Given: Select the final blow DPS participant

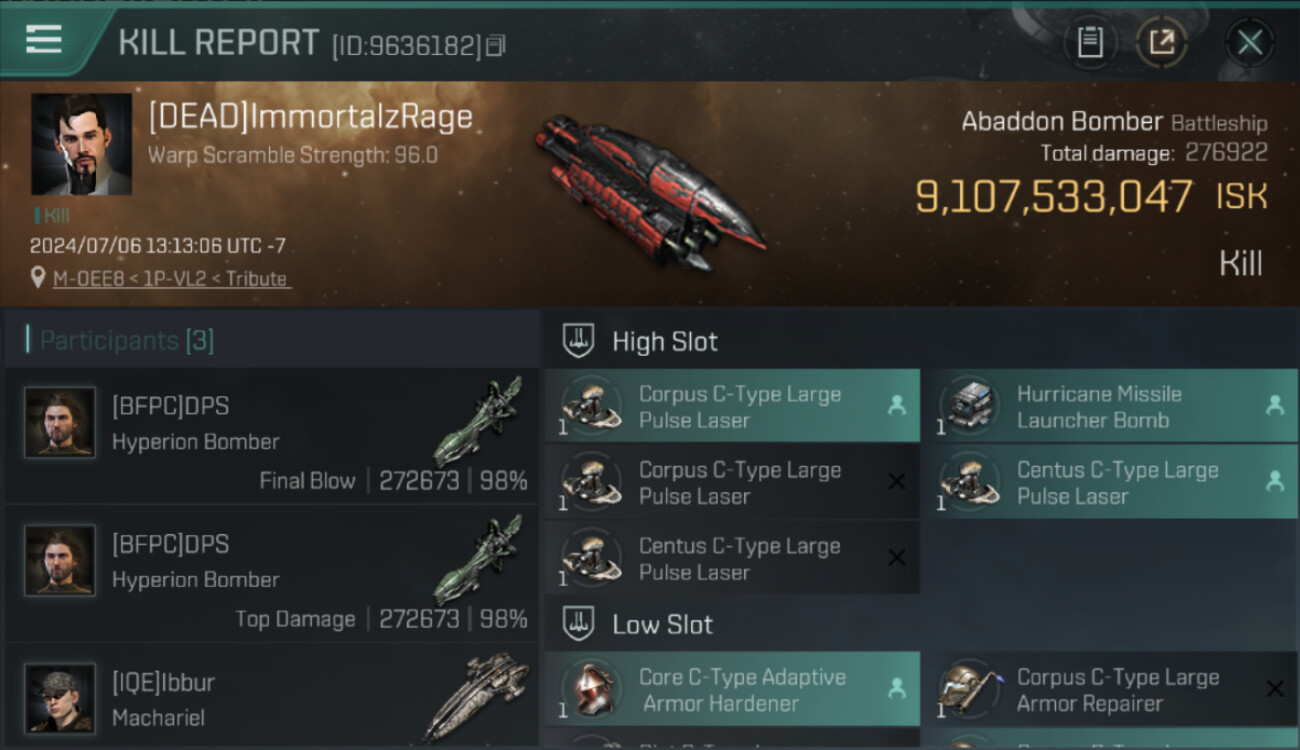Looking at the screenshot, I should point(271,436).
